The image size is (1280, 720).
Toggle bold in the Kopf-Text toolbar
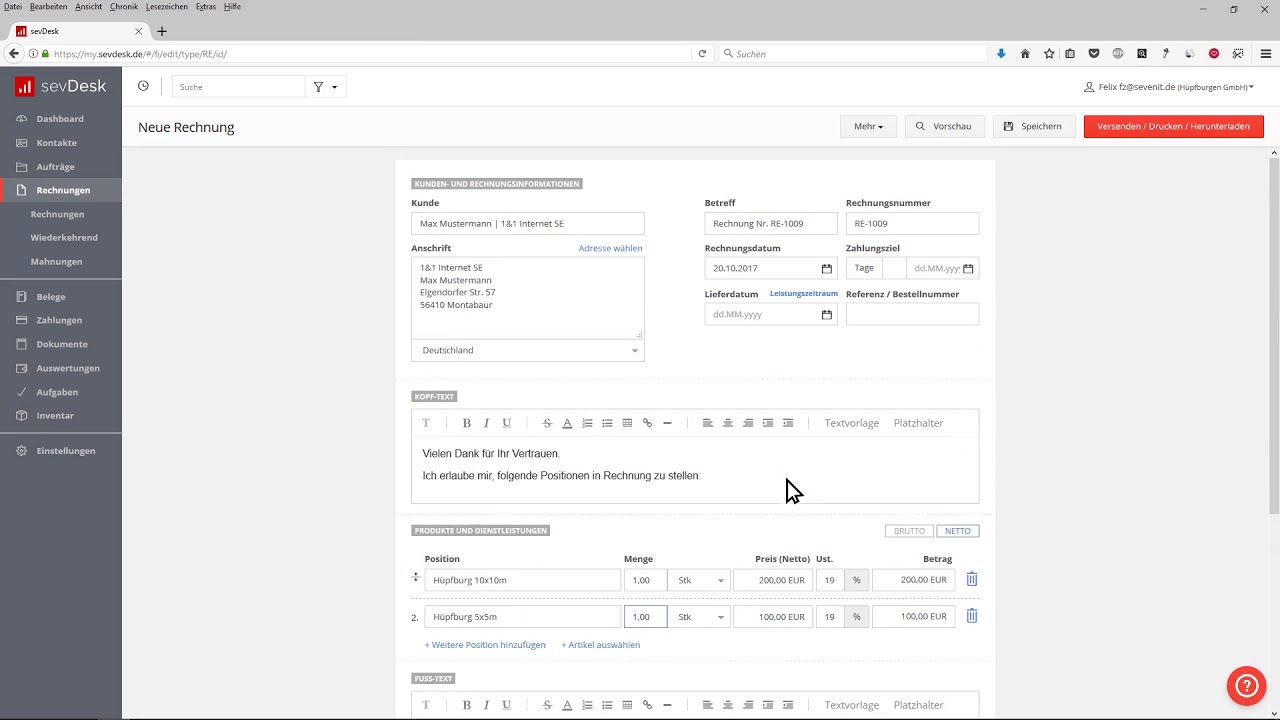(466, 423)
